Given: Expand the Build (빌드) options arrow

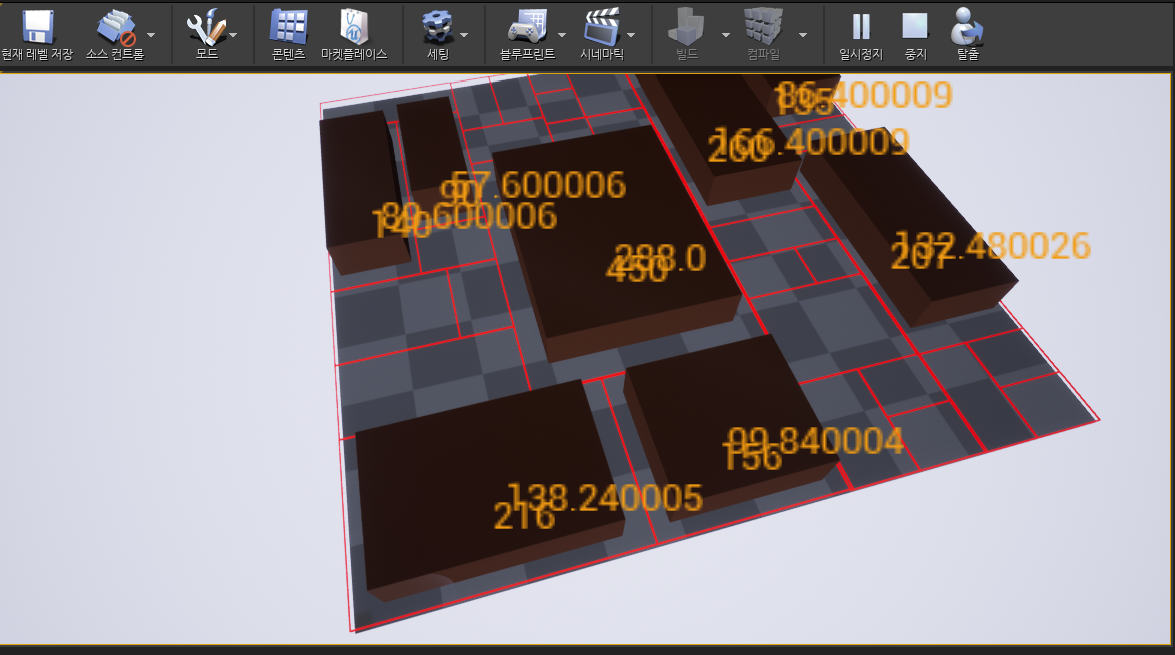Looking at the screenshot, I should 725,35.
